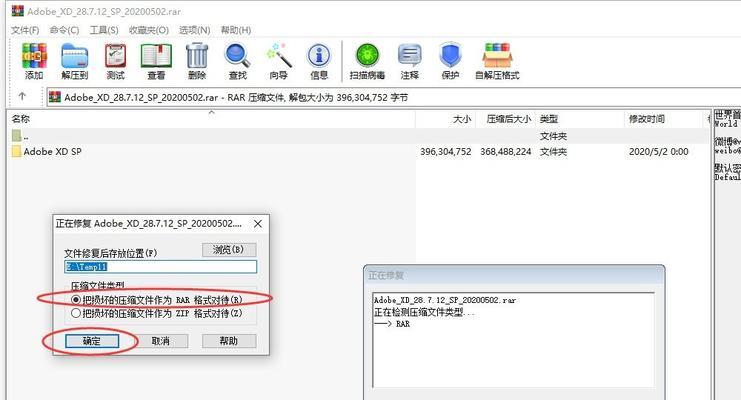Screen dimensions: 741x400
Task: Click the Browse (浏览) button
Action: click(229, 250)
